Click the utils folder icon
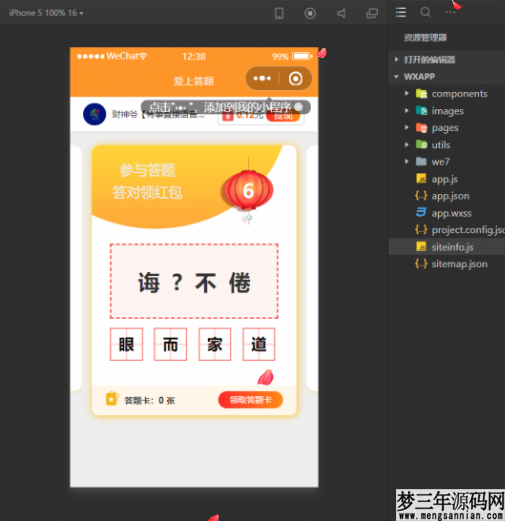Viewport: 505px width, 521px height. point(421,145)
